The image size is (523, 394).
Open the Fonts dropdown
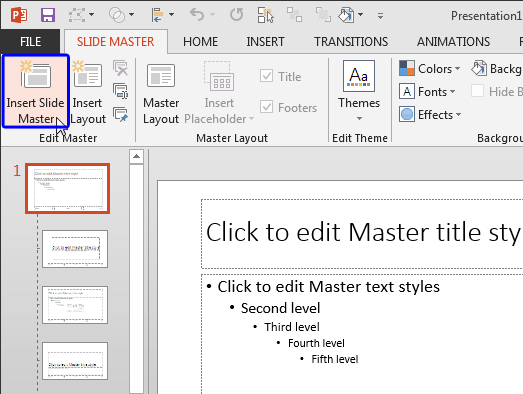[428, 91]
